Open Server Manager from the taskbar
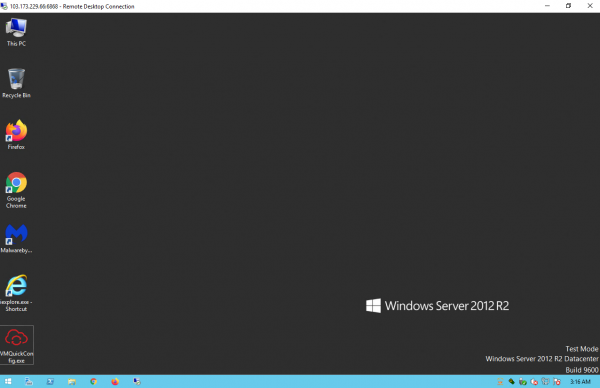Screen dimensions: 600x388 coord(29,381)
